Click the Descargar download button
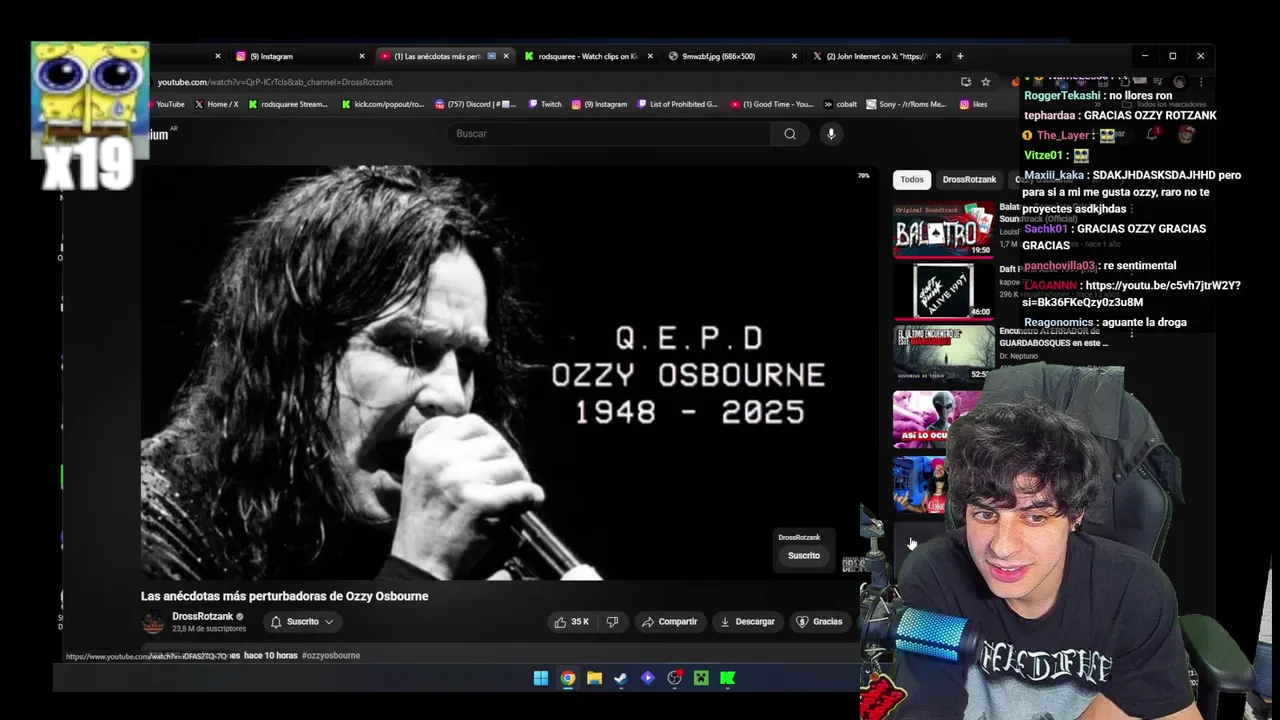Viewport: 1280px width, 720px height. point(747,622)
